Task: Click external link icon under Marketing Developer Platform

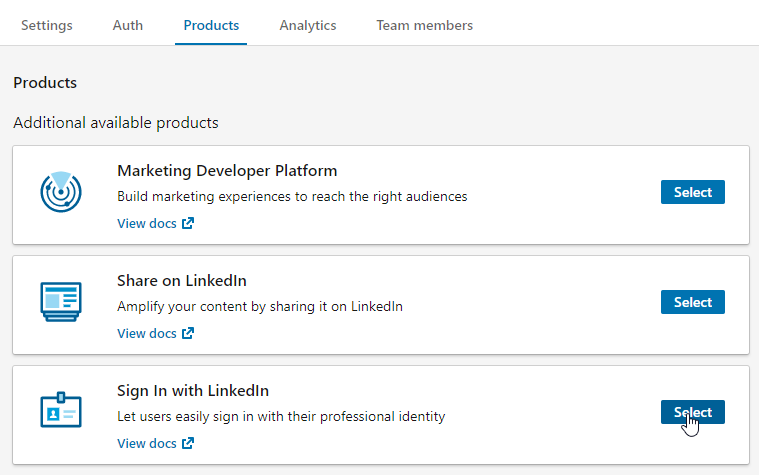Action: [188, 224]
